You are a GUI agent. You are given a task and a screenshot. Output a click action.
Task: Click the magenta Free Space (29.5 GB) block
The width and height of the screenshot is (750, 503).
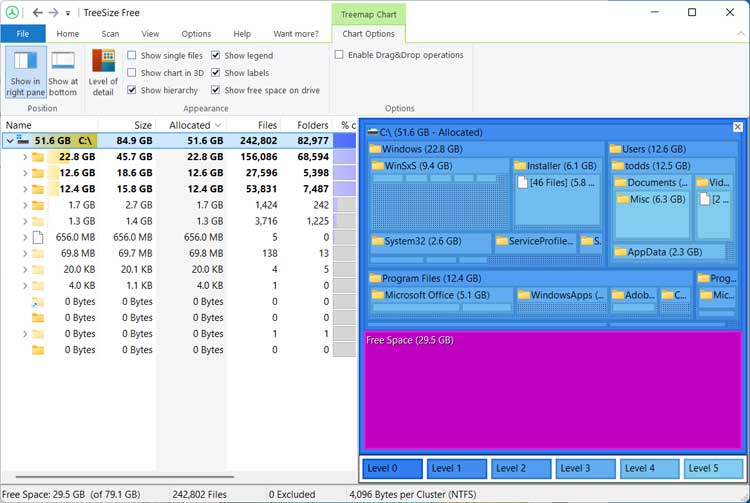(553, 390)
